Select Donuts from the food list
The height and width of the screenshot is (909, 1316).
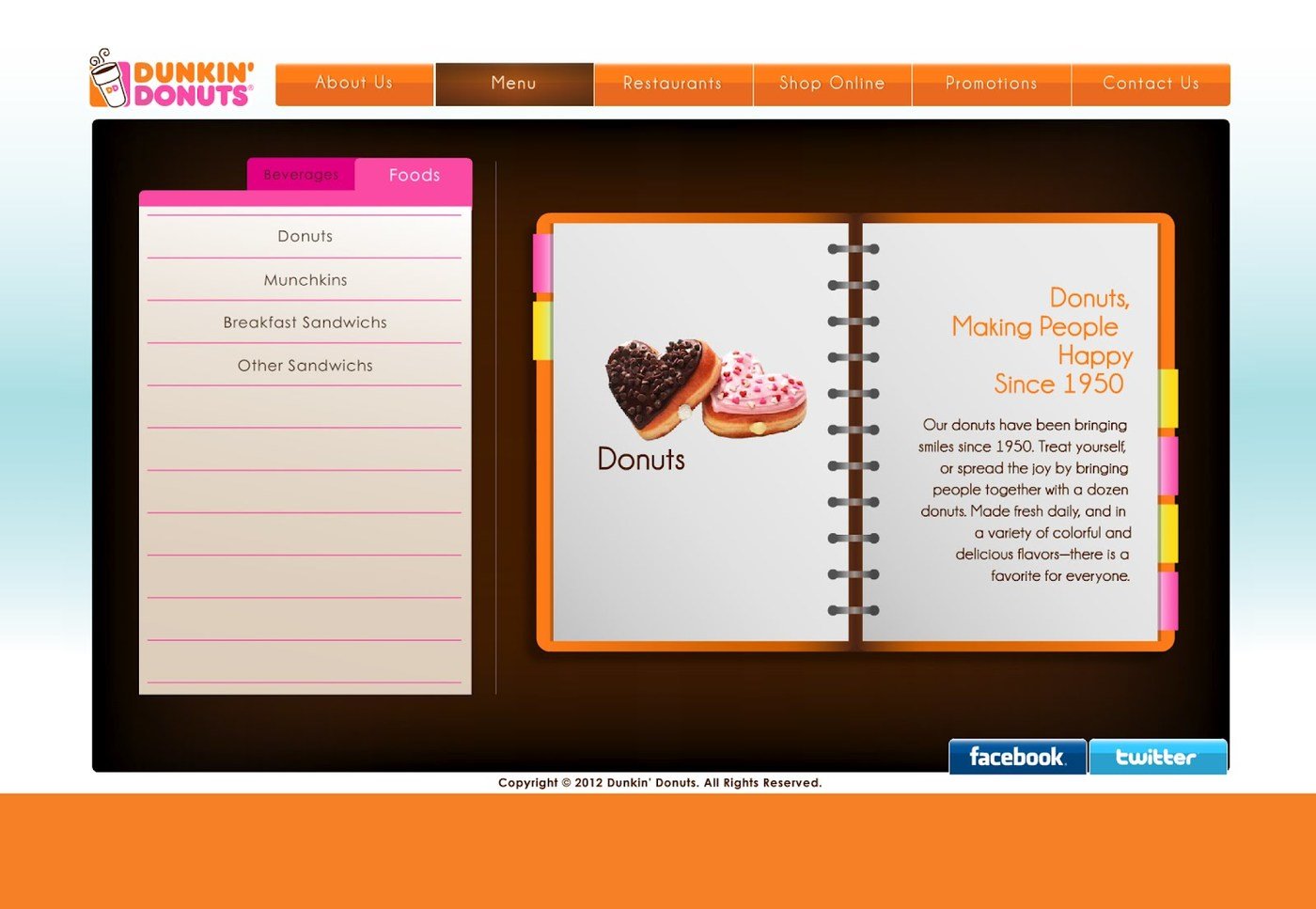[x=304, y=236]
